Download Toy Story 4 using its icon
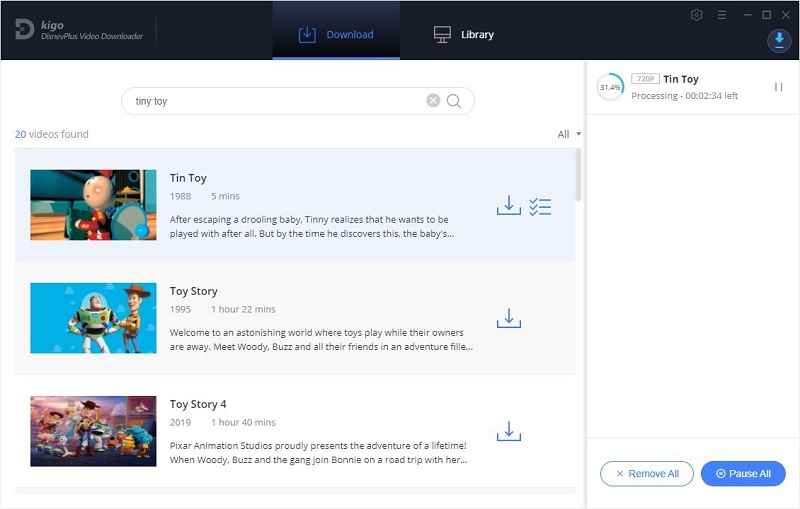800x509 pixels. pyautogui.click(x=508, y=432)
